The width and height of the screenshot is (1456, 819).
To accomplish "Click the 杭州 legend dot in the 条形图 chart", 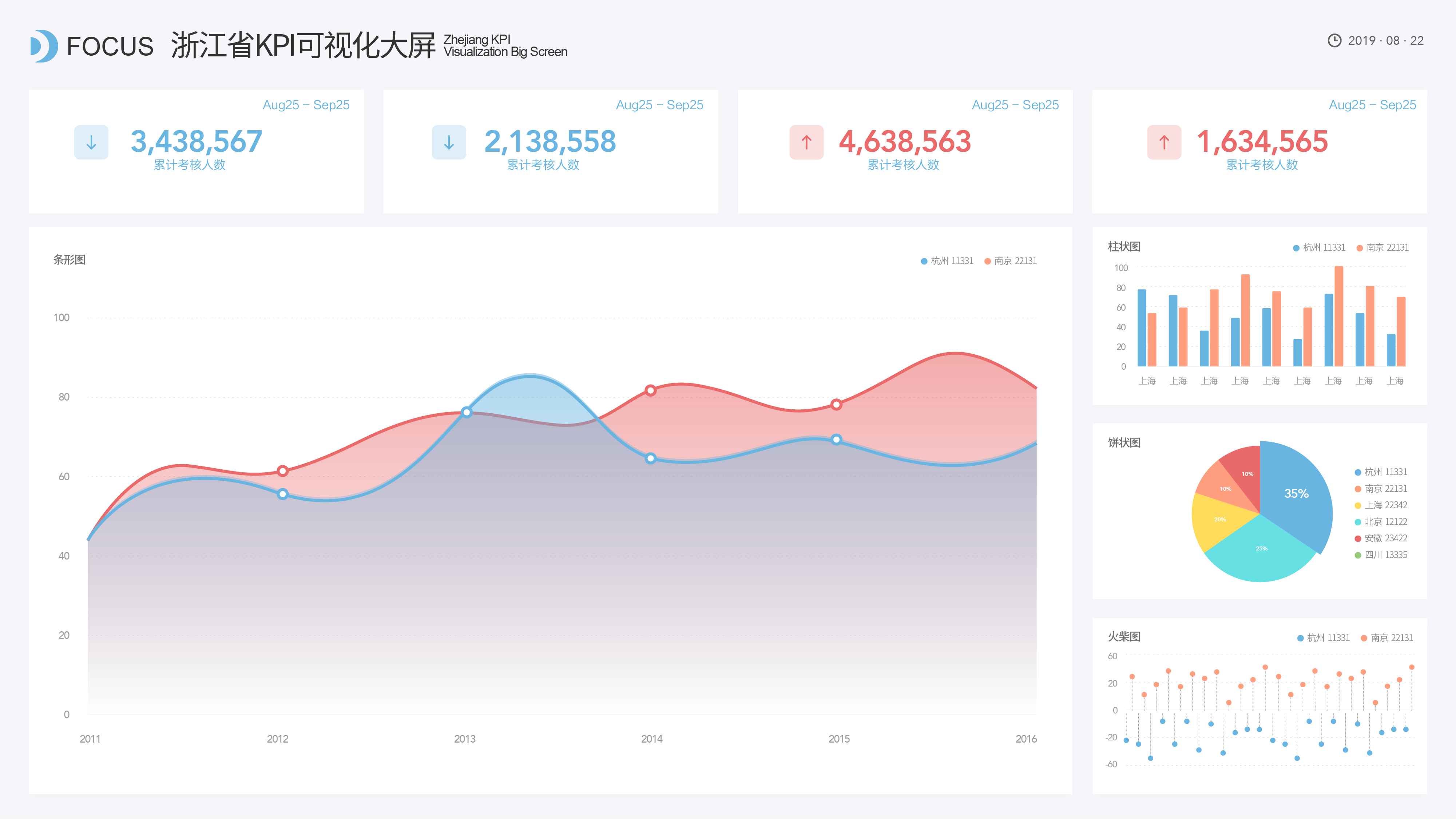I will 924,261.
